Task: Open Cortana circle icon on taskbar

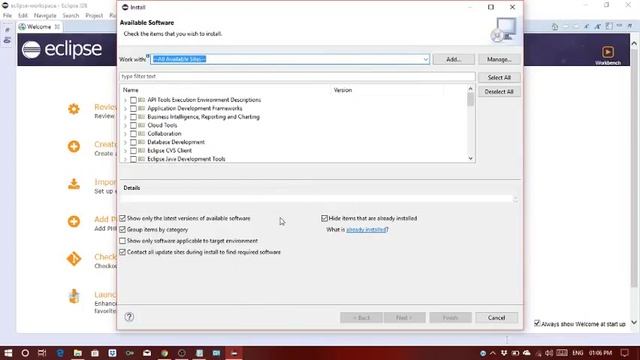Action: click(x=25, y=353)
